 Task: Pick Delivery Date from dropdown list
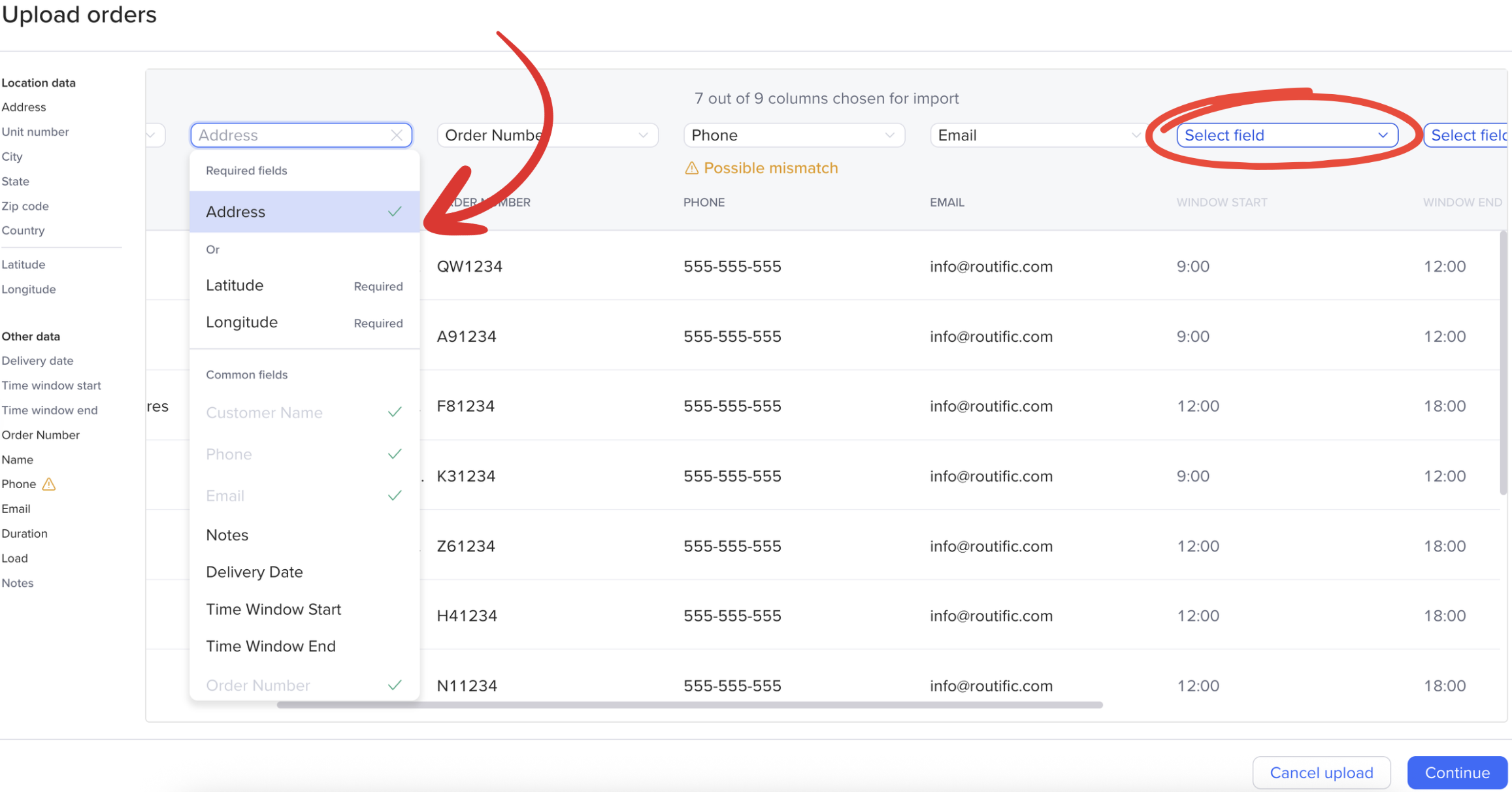(254, 572)
